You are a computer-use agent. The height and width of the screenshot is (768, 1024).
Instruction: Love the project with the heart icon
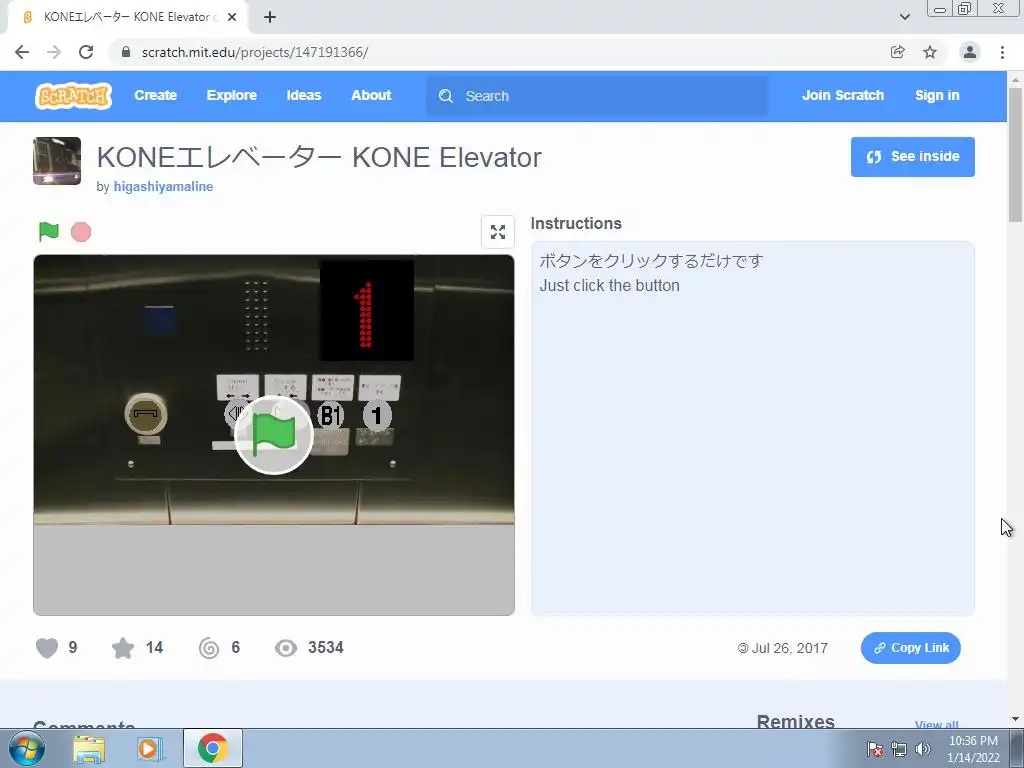pos(47,648)
